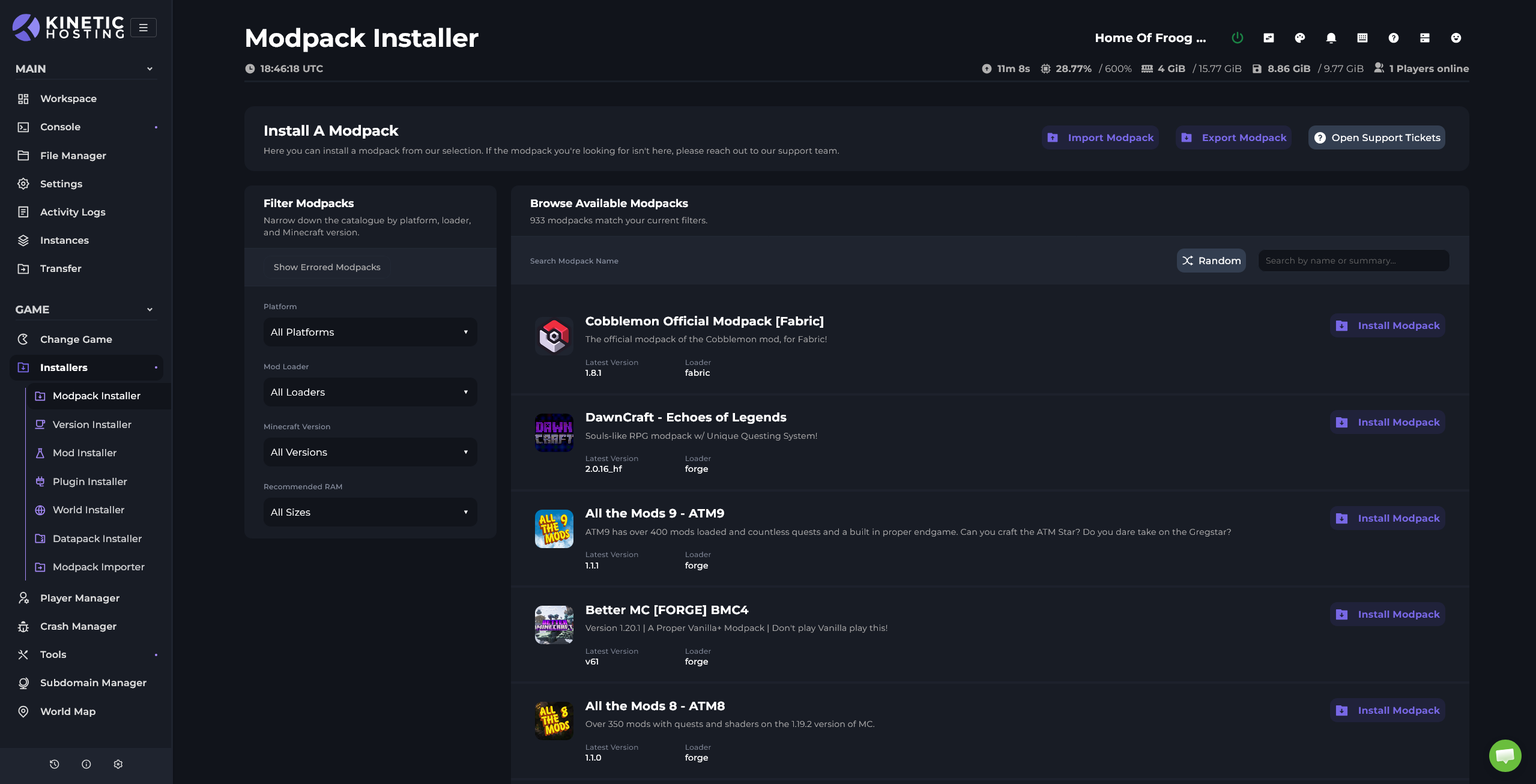The image size is (1536, 784).
Task: Click the calendar grid header icon
Action: click(x=1362, y=38)
